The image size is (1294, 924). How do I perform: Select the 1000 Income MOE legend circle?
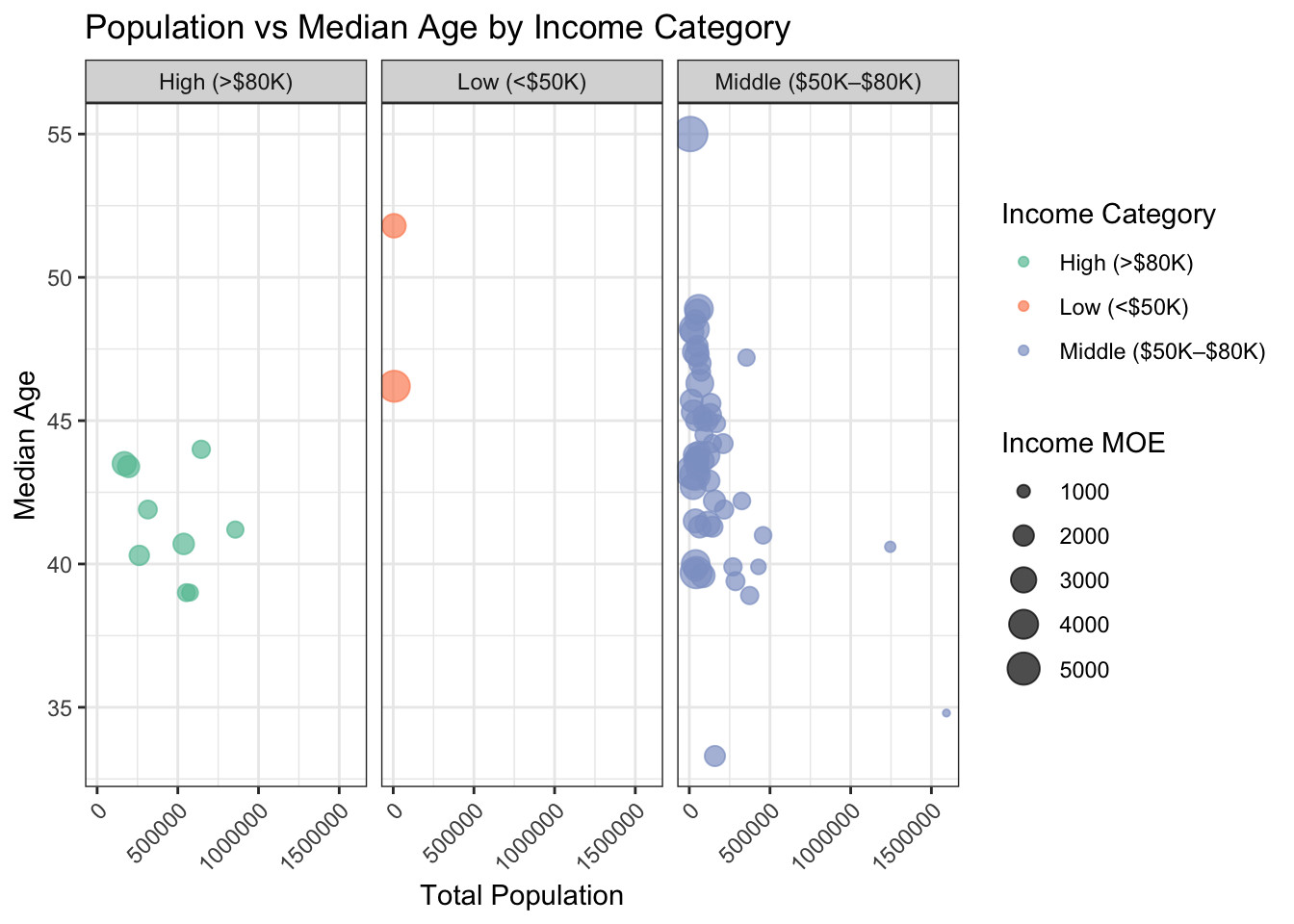[x=1023, y=492]
